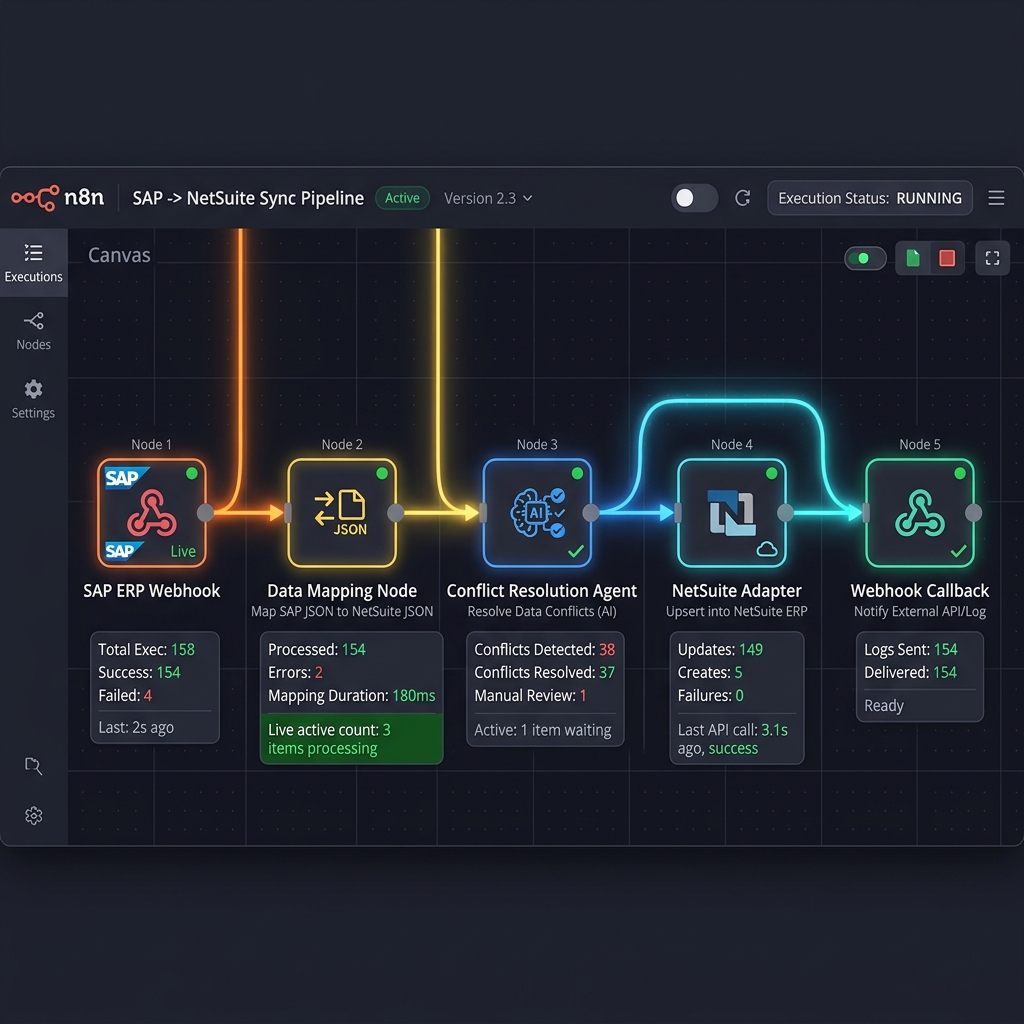Click the green status dot on Node 5
This screenshot has width=1024, height=1024.
point(960,473)
